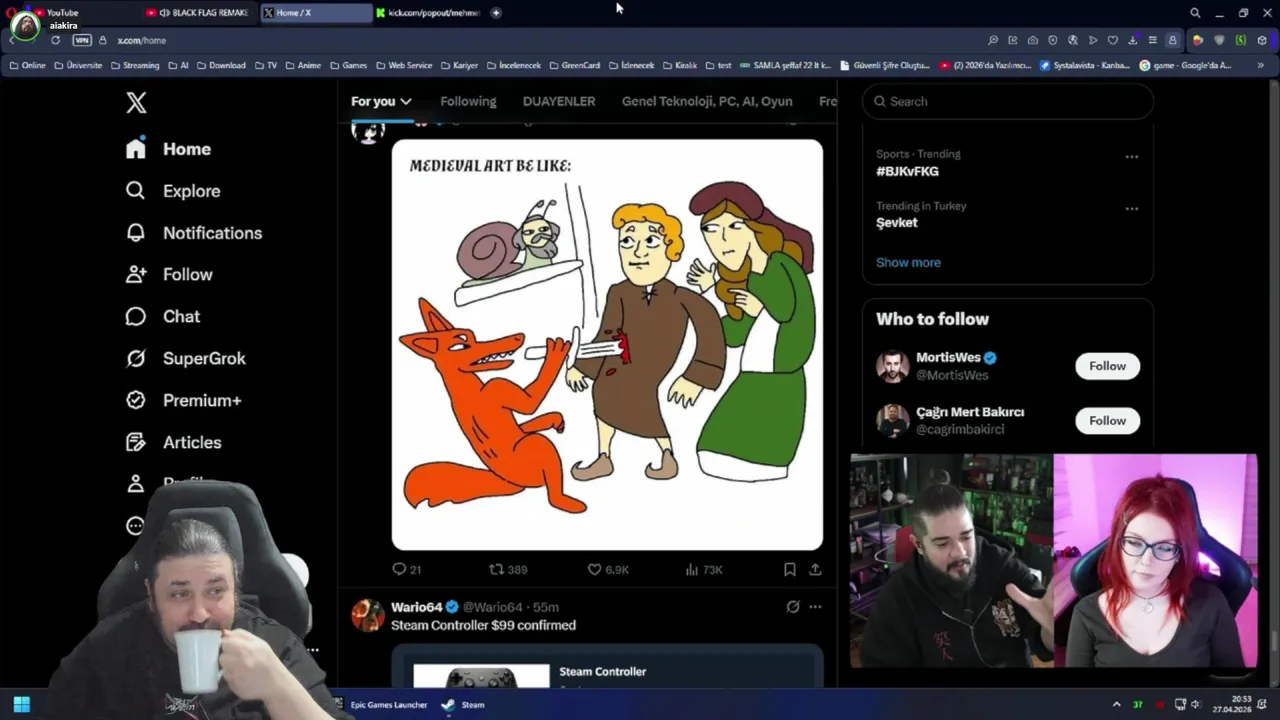Image resolution: width=1280 pixels, height=720 pixels.
Task: Open SuperGrok in the sidebar
Action: [x=185, y=358]
